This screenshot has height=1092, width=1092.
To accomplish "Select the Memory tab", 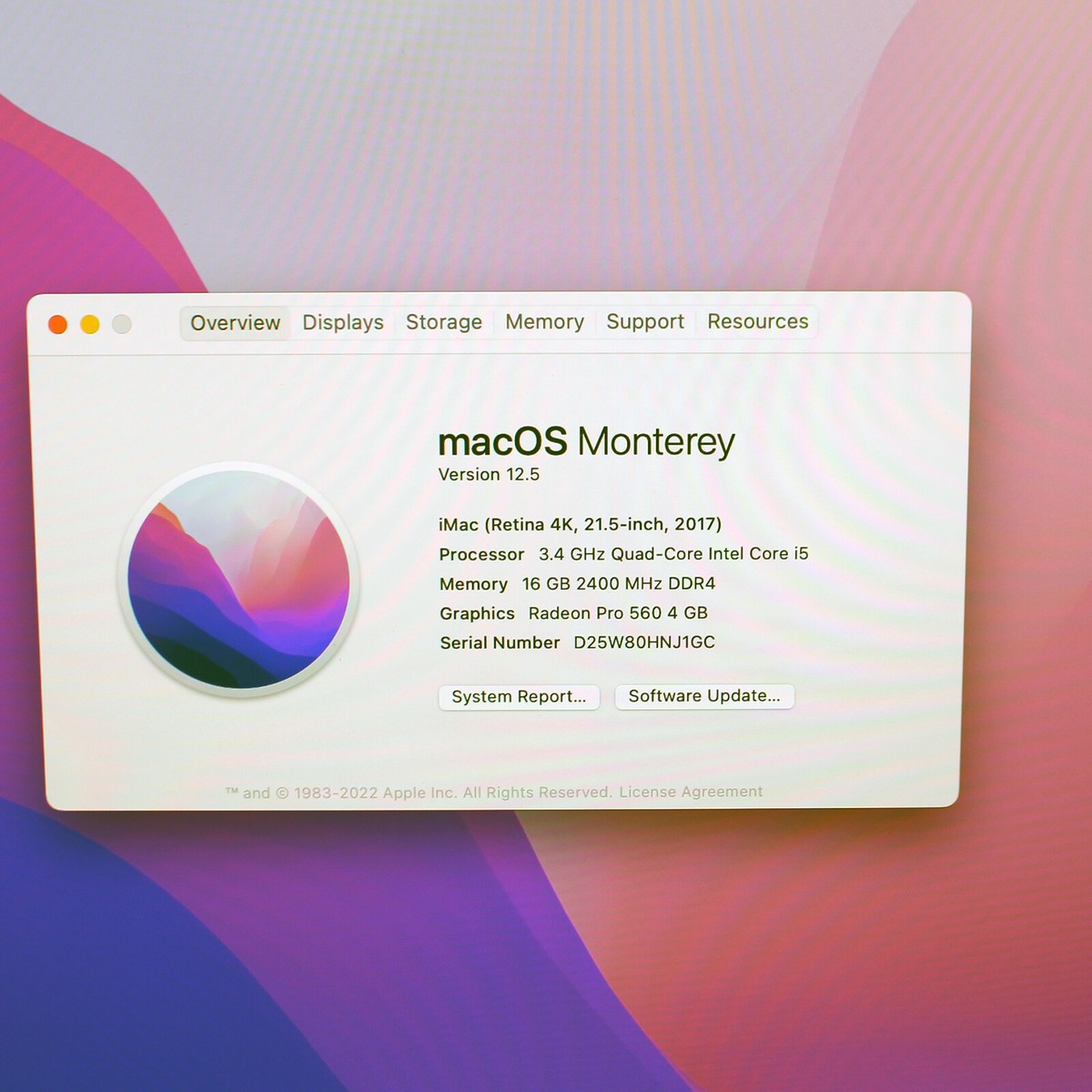I will [544, 322].
